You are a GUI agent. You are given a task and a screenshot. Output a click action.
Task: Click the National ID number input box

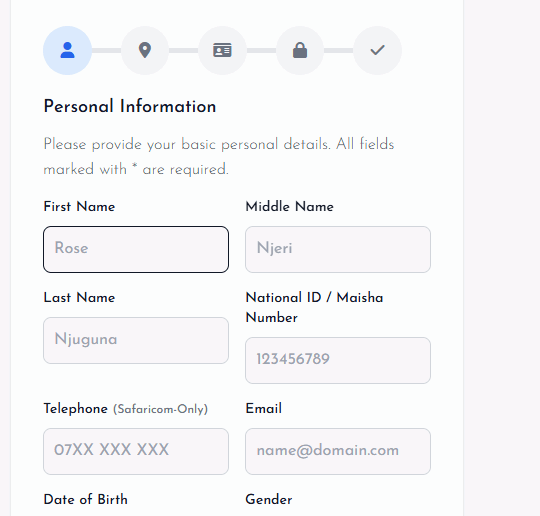(338, 360)
